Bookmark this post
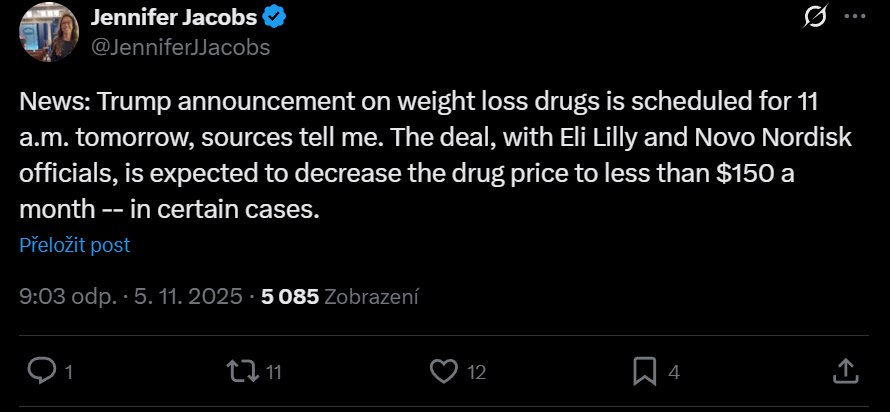 coord(644,372)
